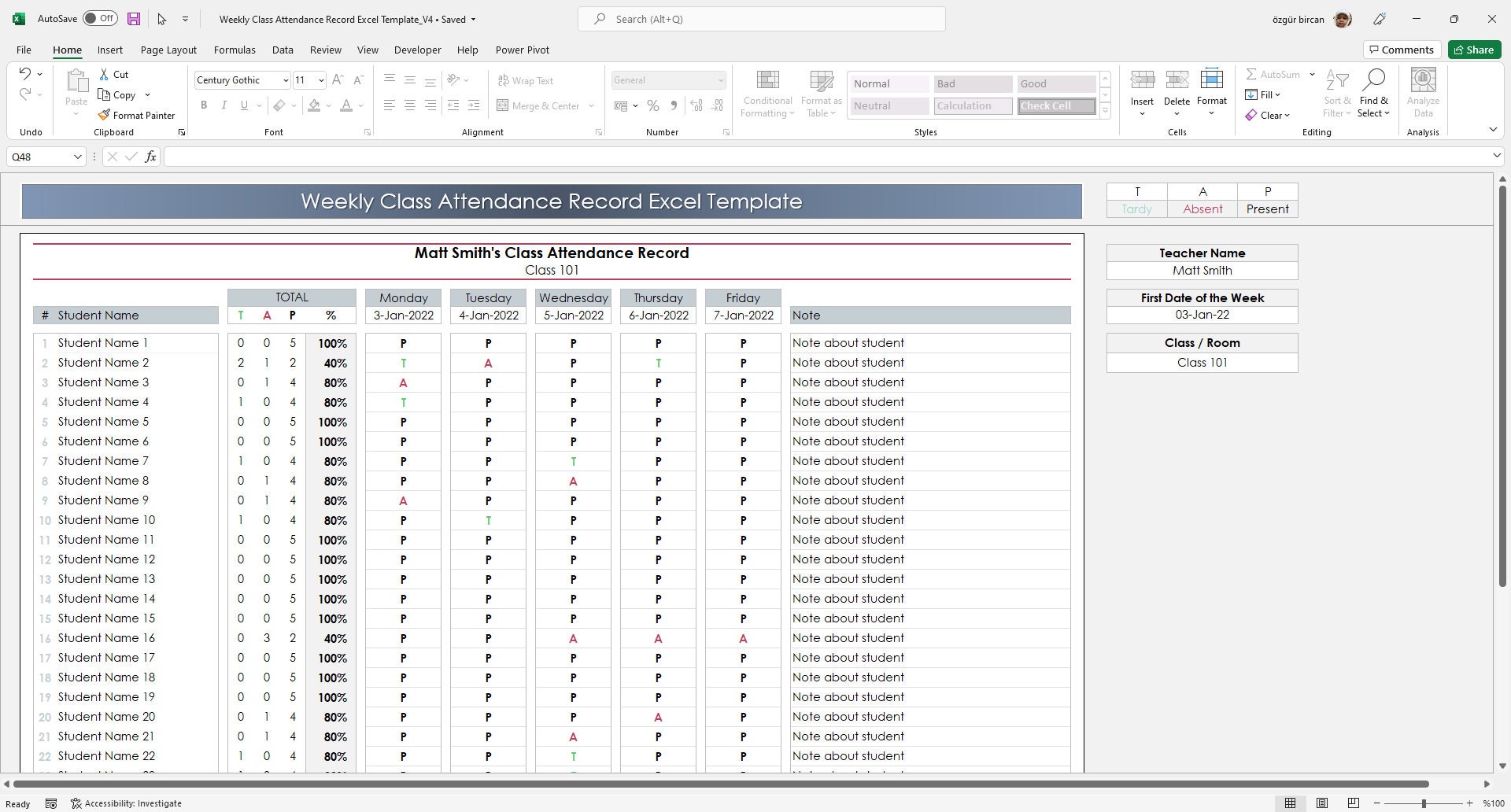Toggle Wrap Text for the cell
Screen dimensions: 1511x812
pos(526,79)
